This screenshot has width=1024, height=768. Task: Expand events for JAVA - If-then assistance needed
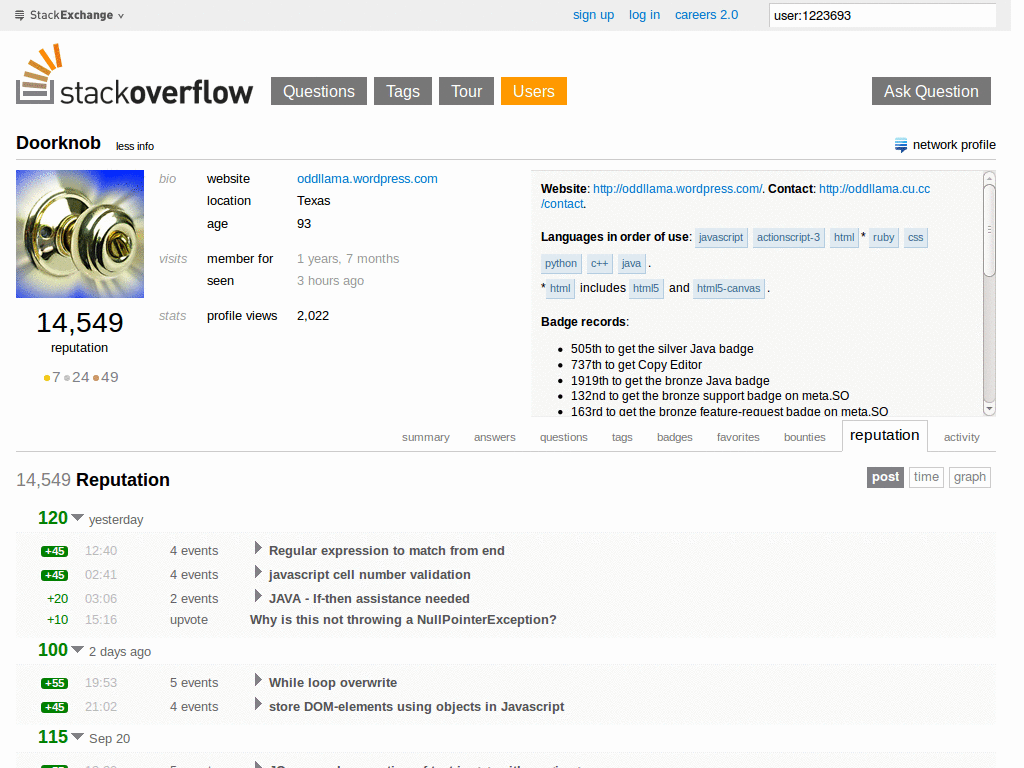tap(258, 596)
